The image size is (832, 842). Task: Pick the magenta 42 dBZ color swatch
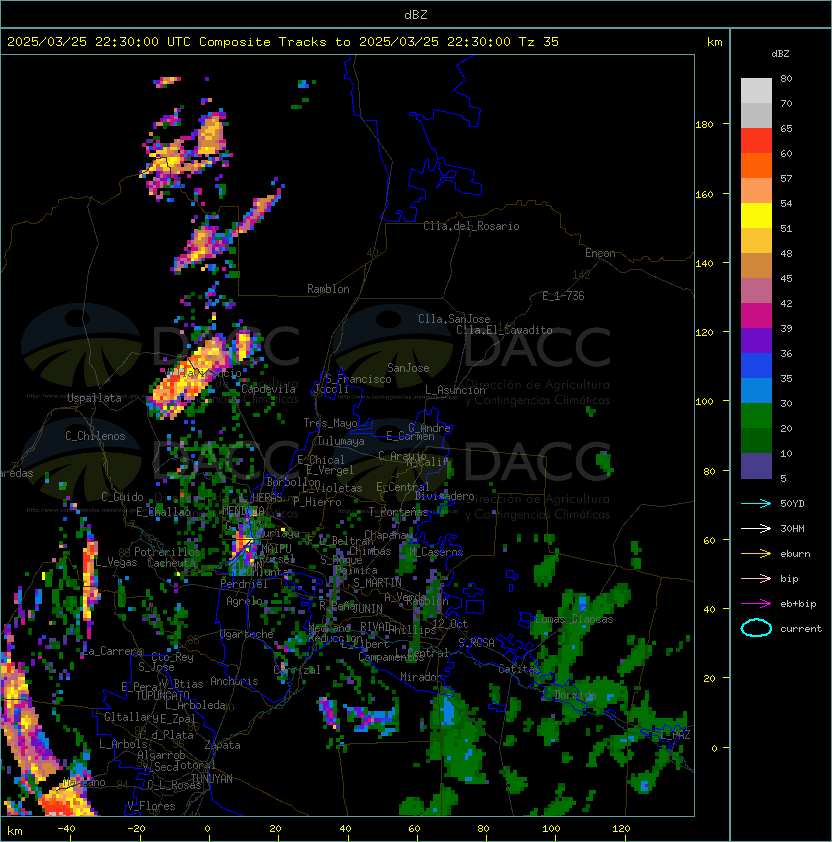coord(756,315)
